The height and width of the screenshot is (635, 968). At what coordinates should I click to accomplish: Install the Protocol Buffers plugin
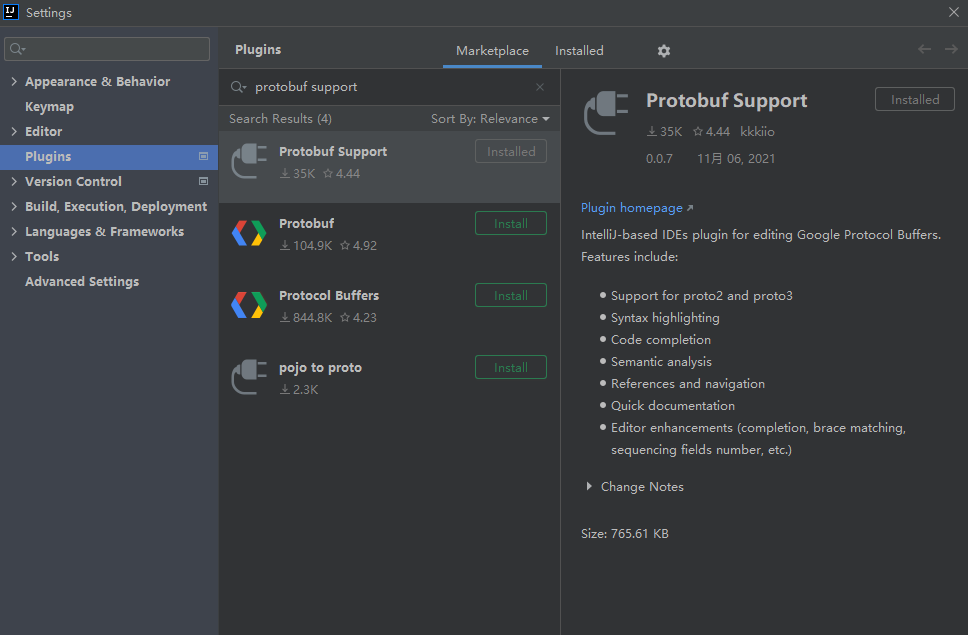[x=511, y=296]
